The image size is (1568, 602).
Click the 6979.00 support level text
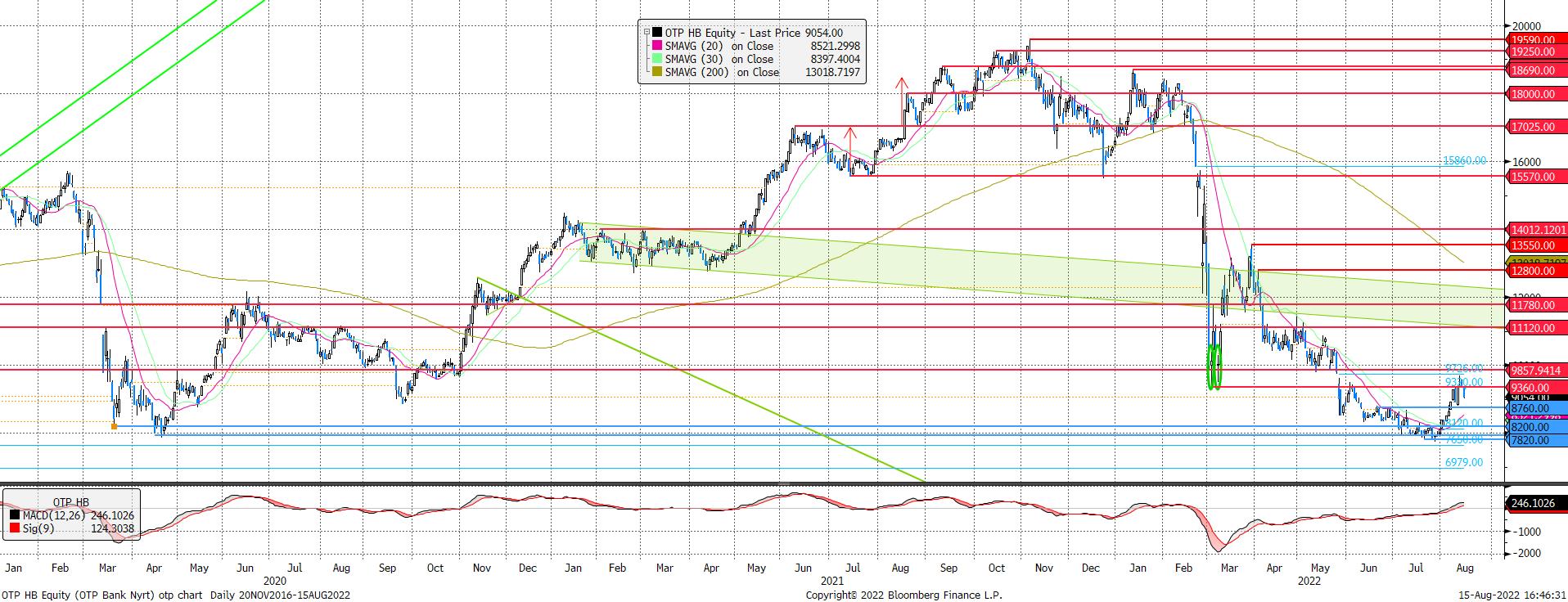(x=1463, y=462)
